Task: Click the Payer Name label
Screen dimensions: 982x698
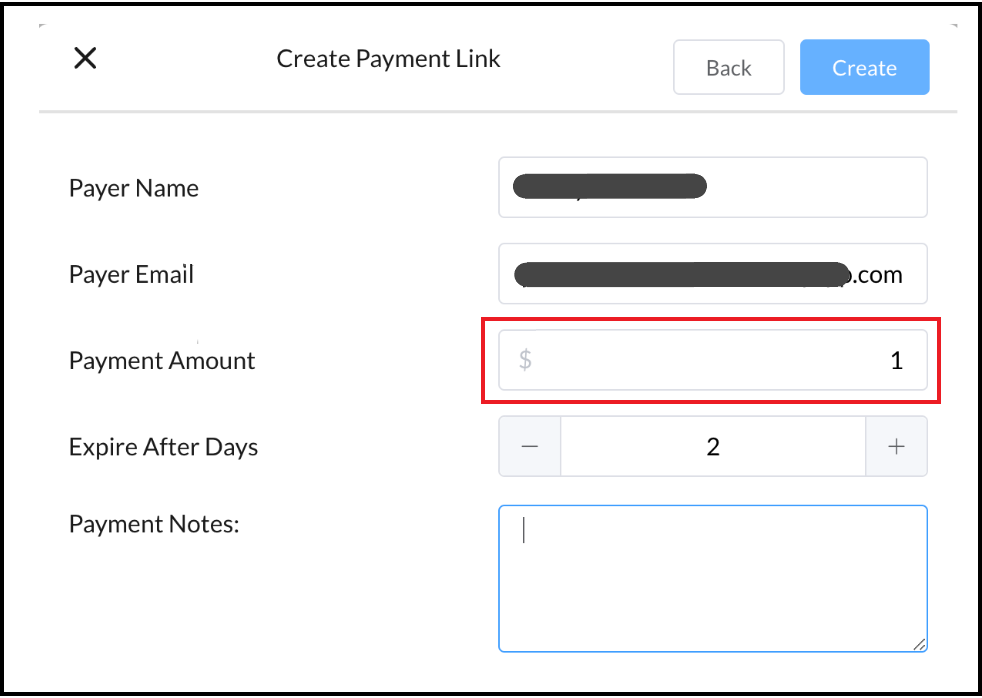Action: point(133,188)
